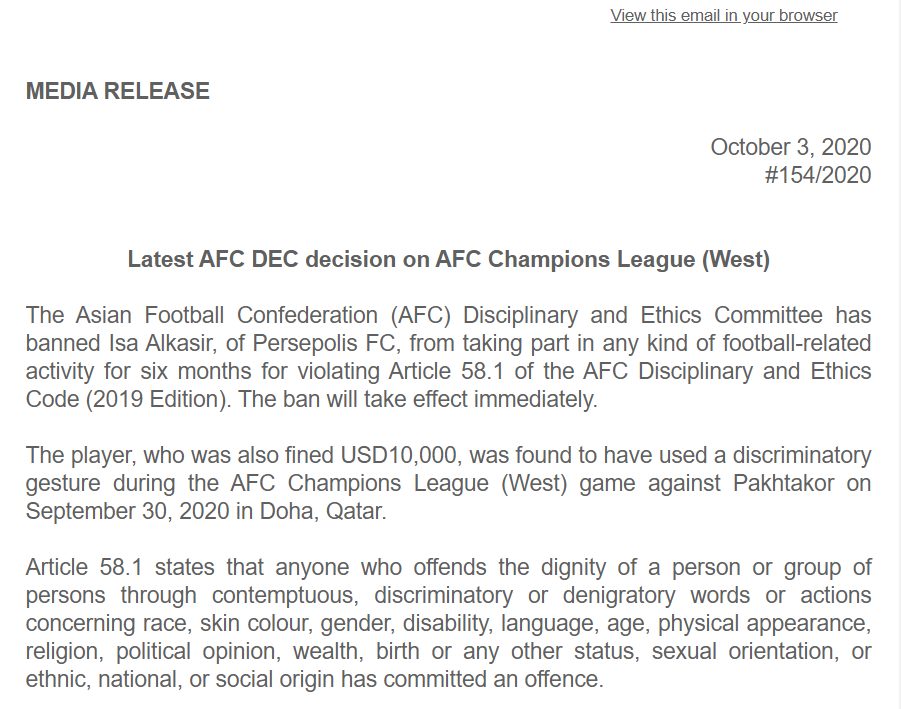
Task: Open the View this email in your browser link
Action: click(723, 15)
